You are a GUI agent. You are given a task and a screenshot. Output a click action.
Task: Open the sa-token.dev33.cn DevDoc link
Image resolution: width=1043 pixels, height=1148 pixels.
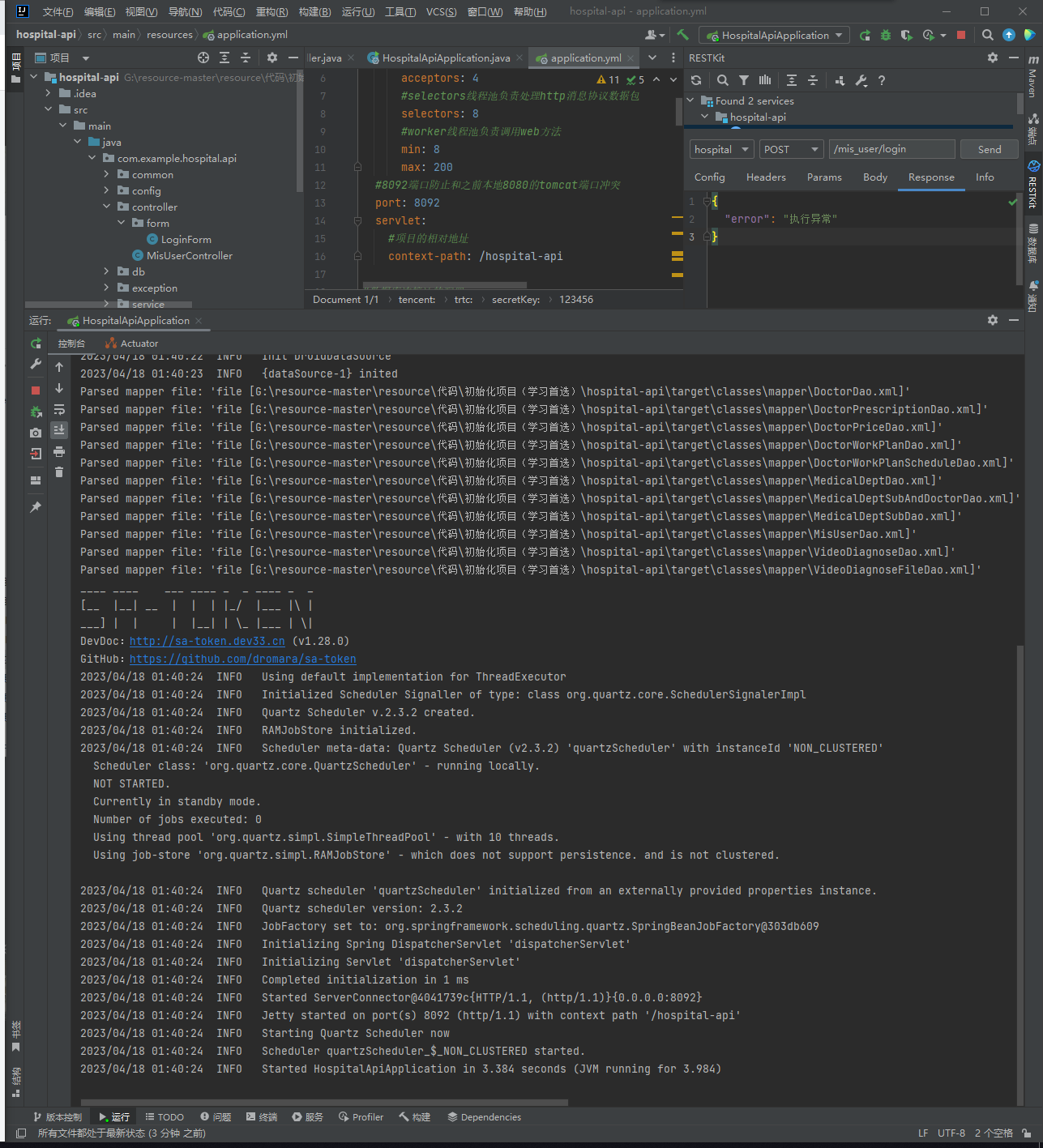(x=207, y=641)
